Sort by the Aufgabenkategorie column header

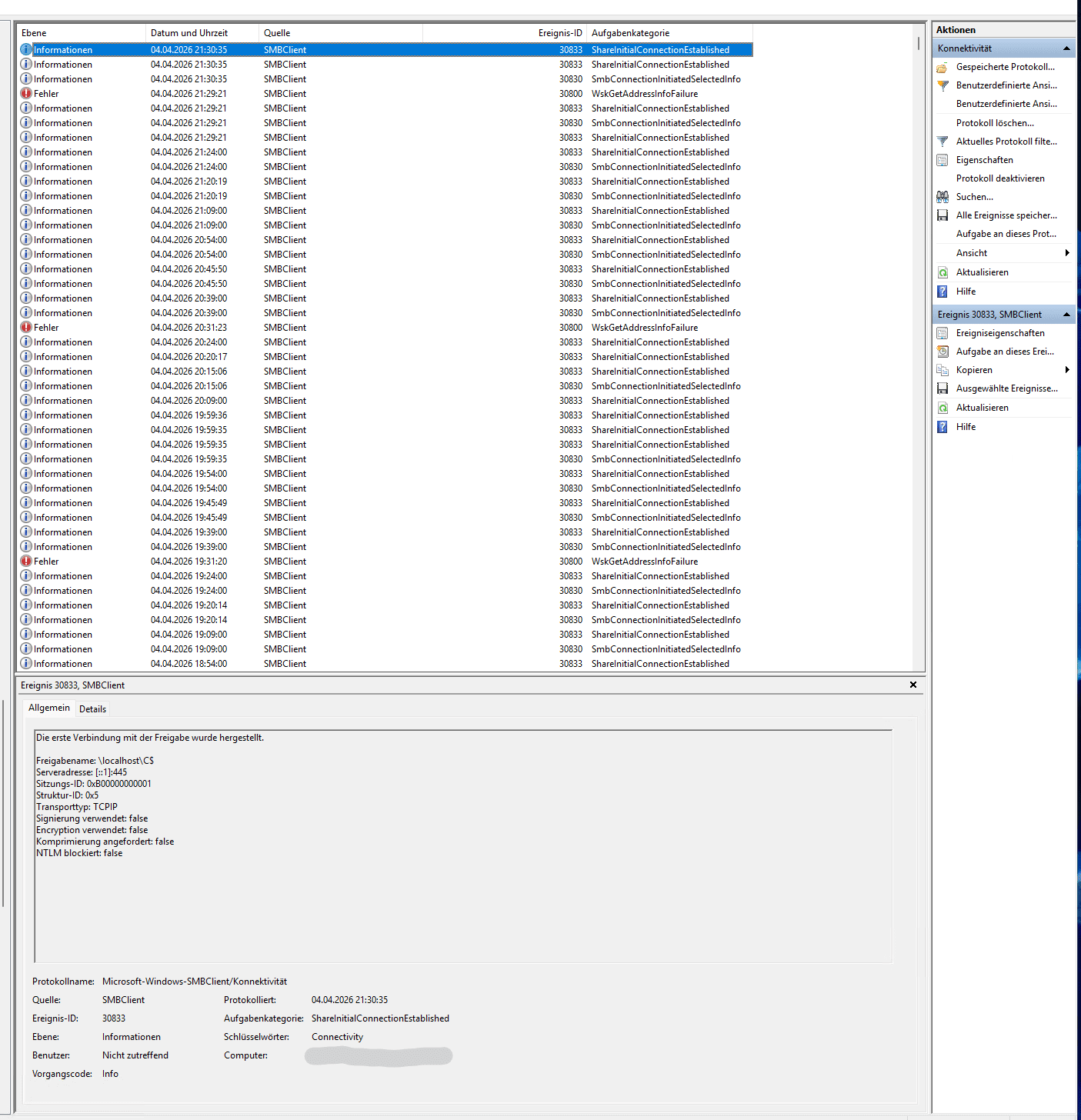pyautogui.click(x=669, y=33)
